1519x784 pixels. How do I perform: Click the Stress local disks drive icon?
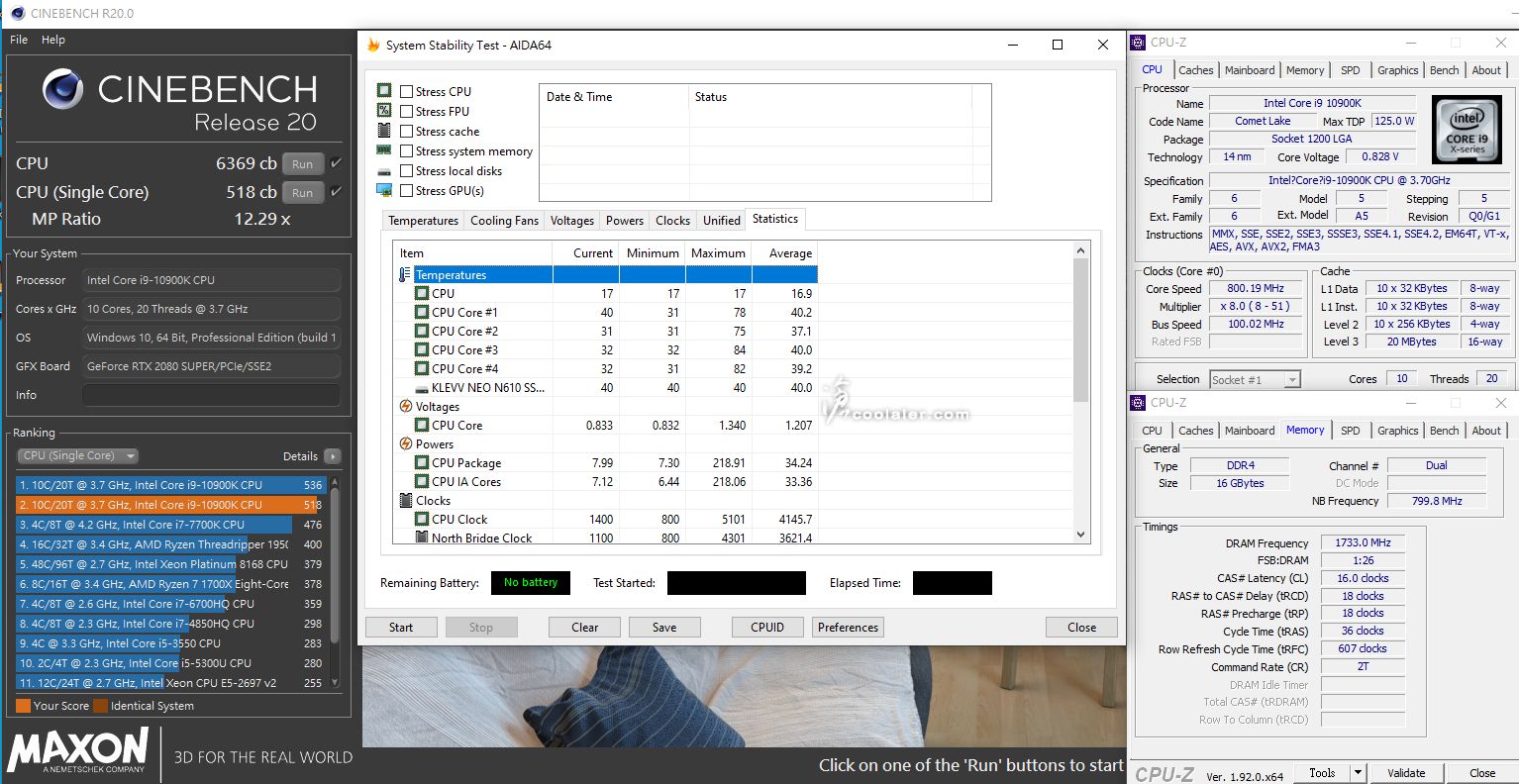click(x=384, y=171)
